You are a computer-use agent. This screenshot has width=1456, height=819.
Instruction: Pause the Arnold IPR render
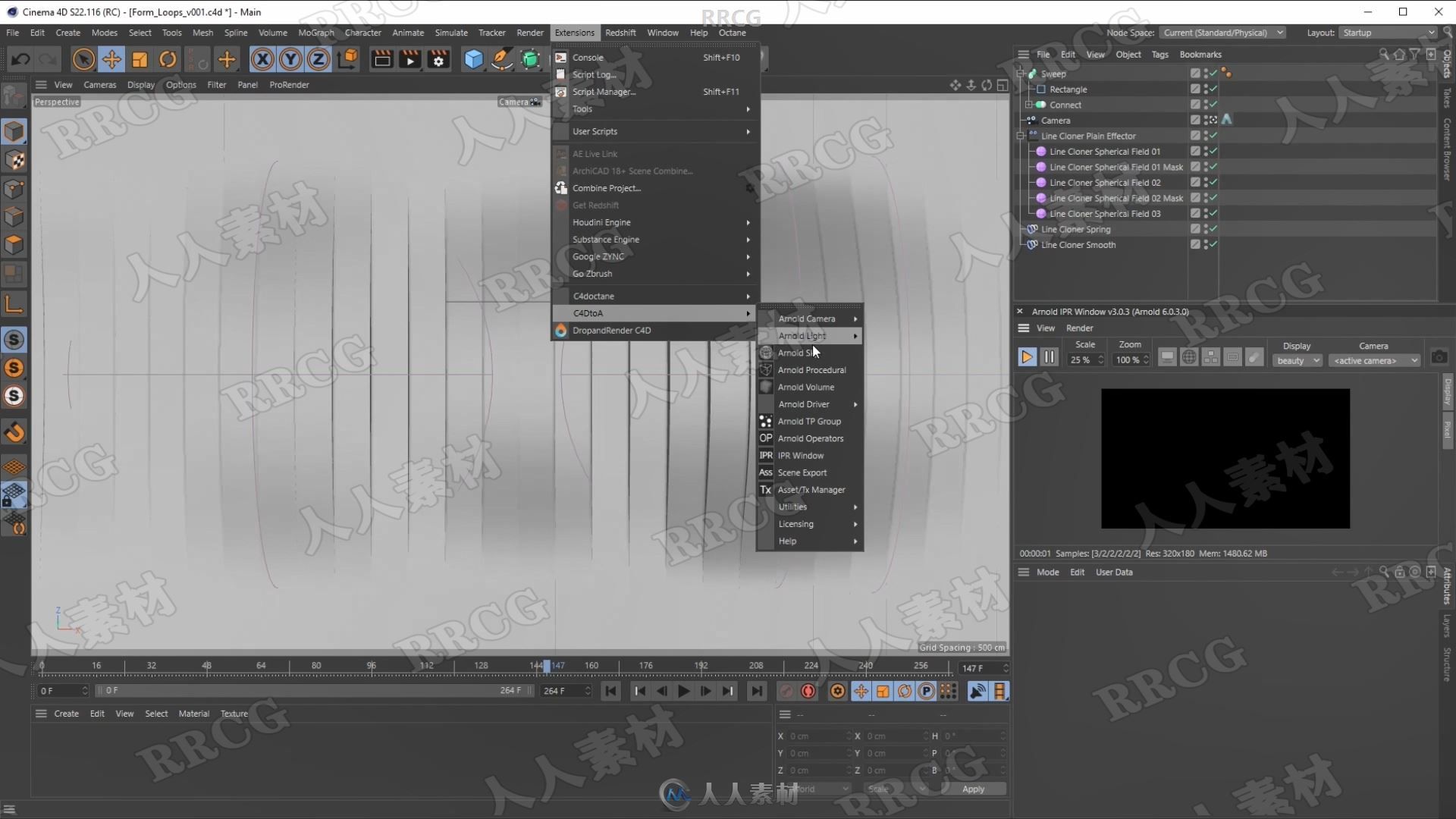click(1049, 357)
